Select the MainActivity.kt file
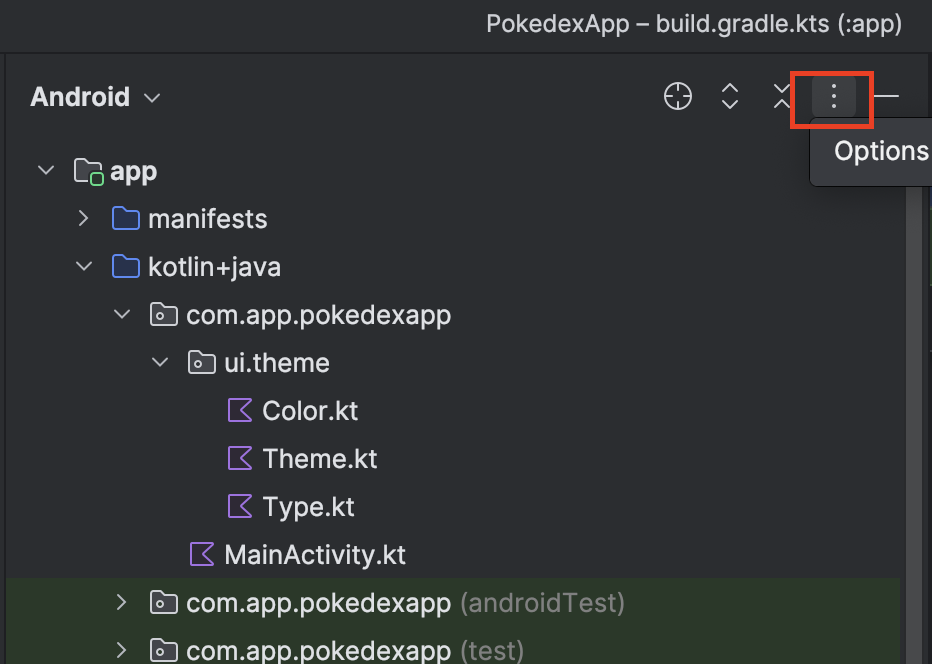The width and height of the screenshot is (932, 664). pos(314,555)
